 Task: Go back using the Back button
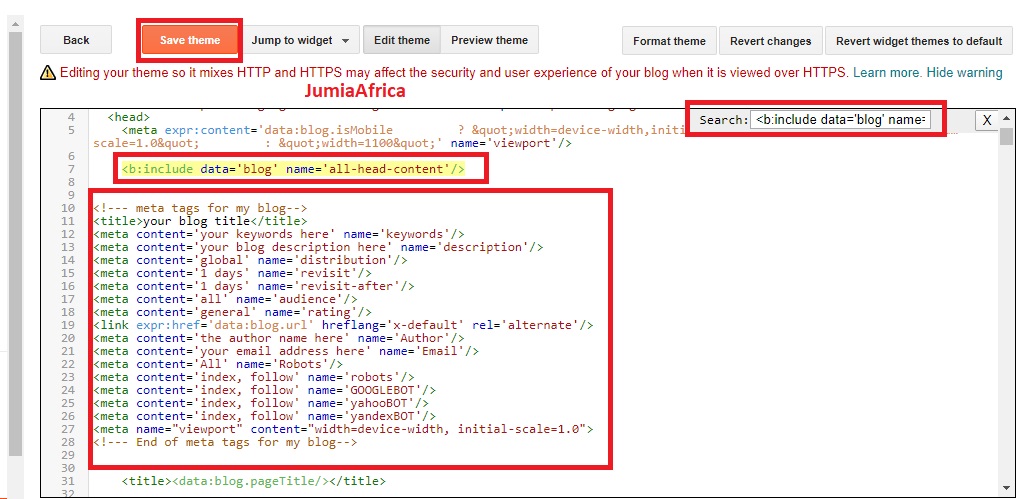(76, 40)
